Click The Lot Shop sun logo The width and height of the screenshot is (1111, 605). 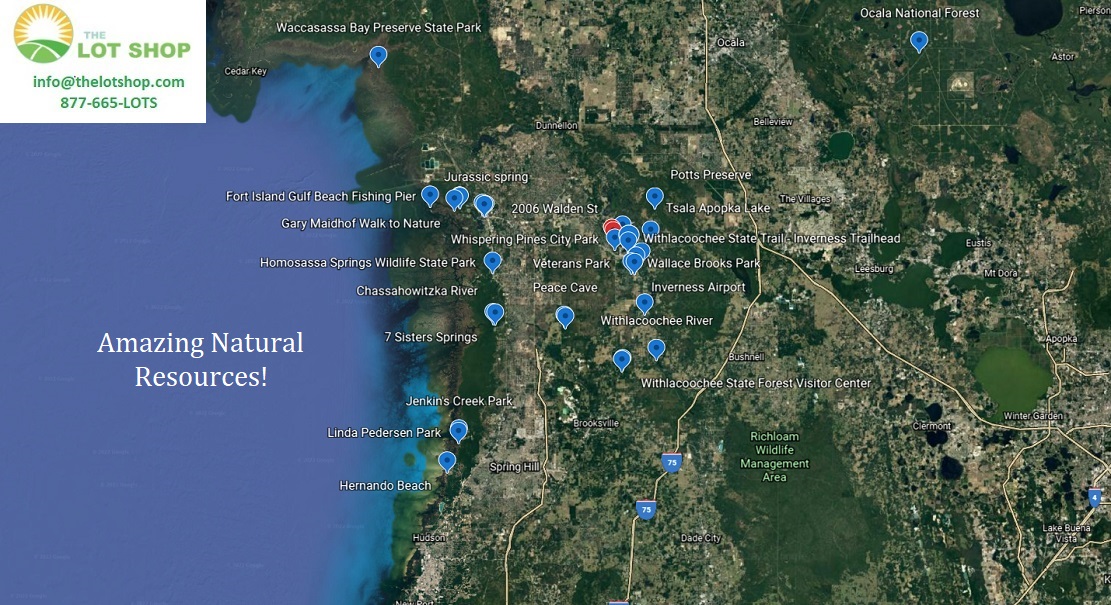point(44,33)
